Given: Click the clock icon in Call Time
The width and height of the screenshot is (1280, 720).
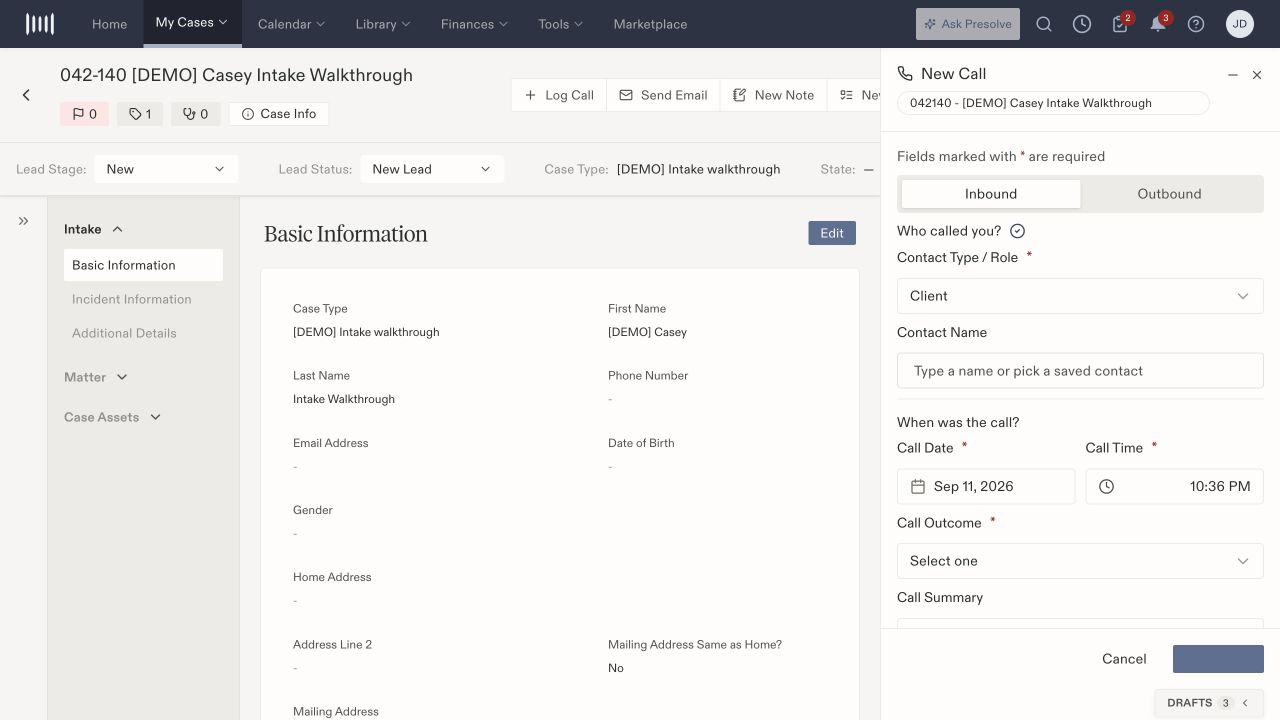Looking at the screenshot, I should click(1107, 487).
